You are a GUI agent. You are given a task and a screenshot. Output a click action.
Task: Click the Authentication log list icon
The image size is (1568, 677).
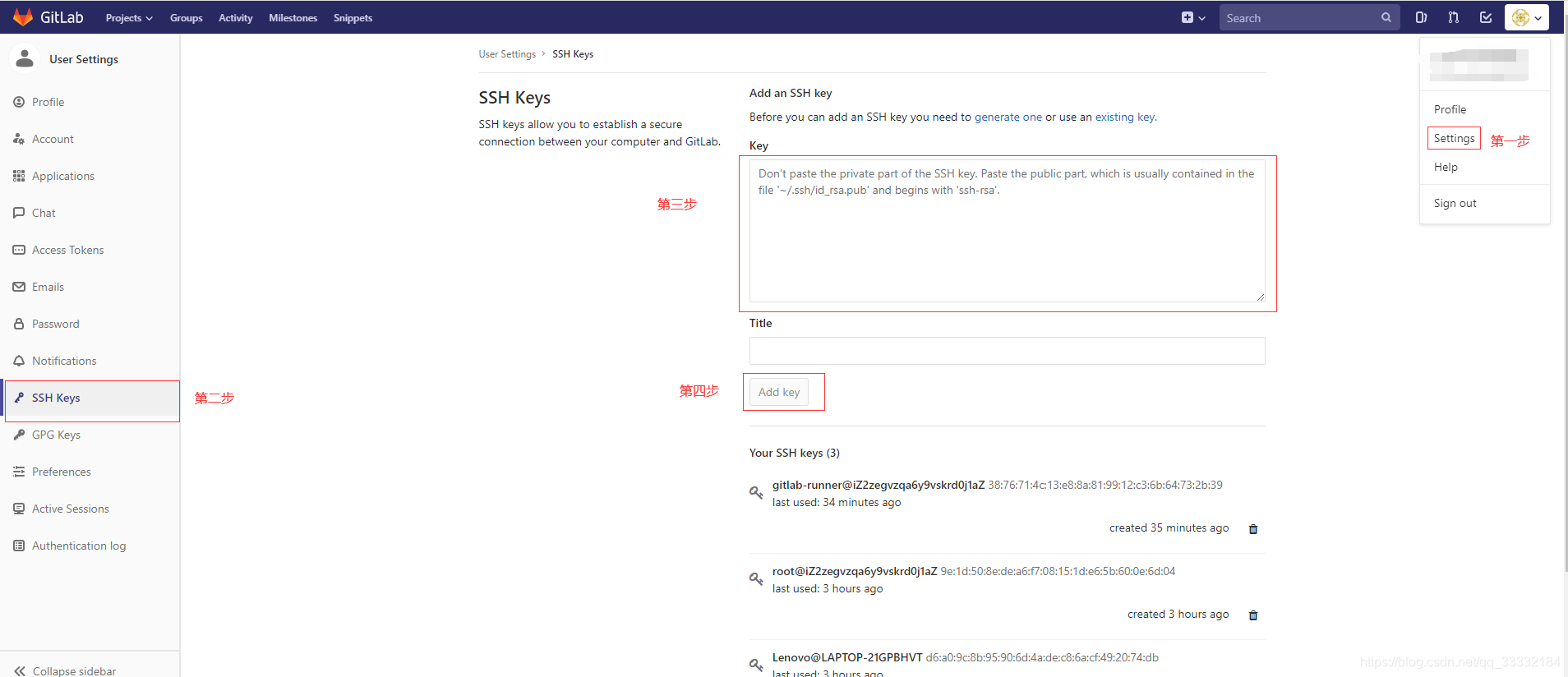(19, 546)
